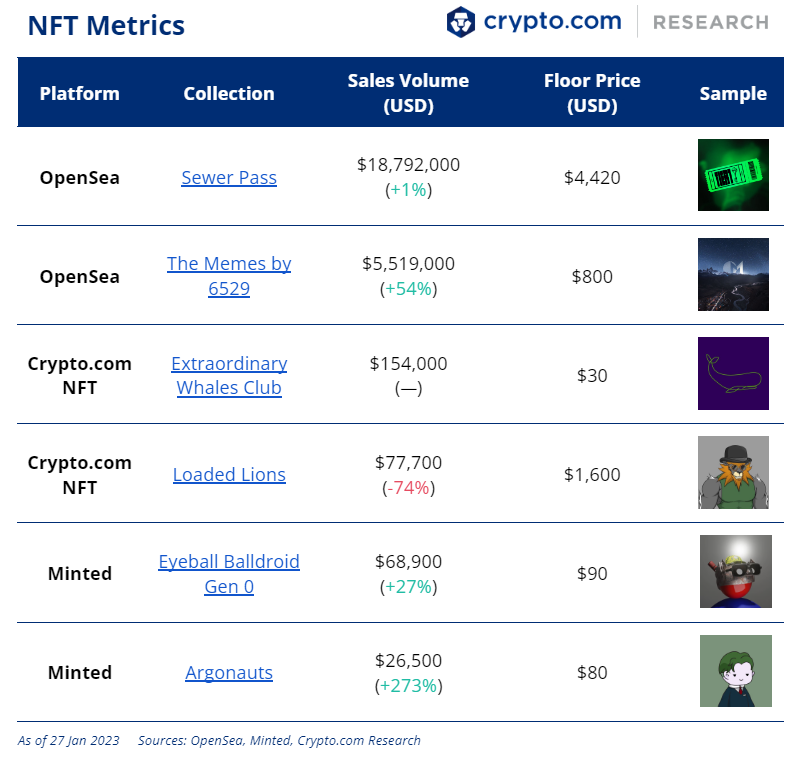Click the Sales Volume (USD) column header
Screen dimensions: 803x759
pos(408,93)
